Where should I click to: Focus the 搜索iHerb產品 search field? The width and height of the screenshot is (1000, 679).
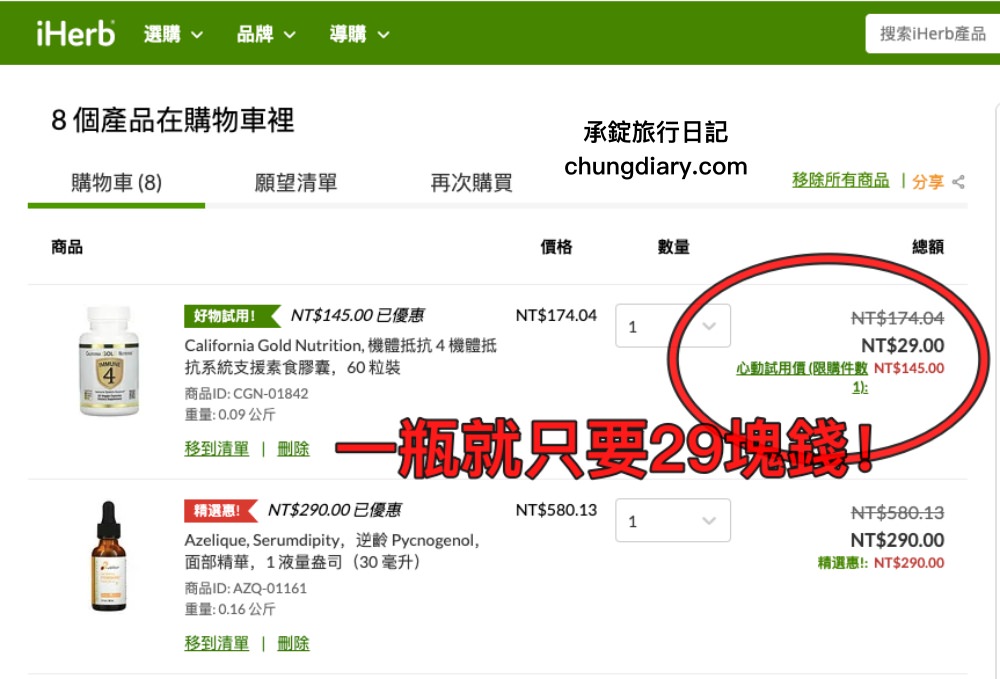[x=932, y=34]
